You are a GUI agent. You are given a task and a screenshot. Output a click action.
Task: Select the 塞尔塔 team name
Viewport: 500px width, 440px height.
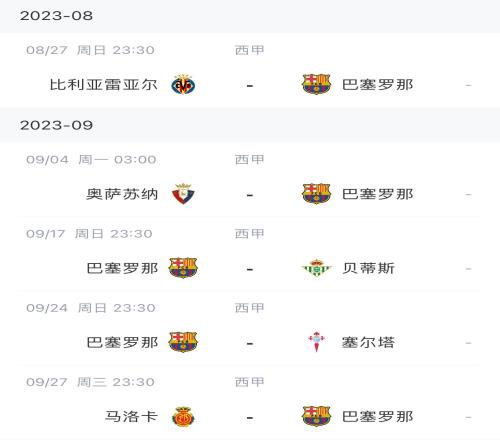[368, 343]
